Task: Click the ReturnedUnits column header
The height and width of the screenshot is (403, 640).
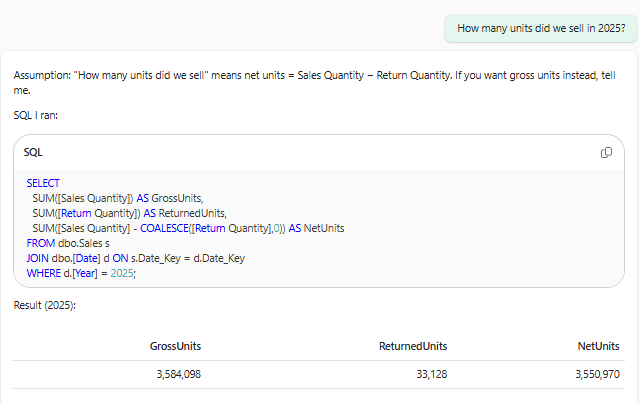Action: [x=413, y=346]
